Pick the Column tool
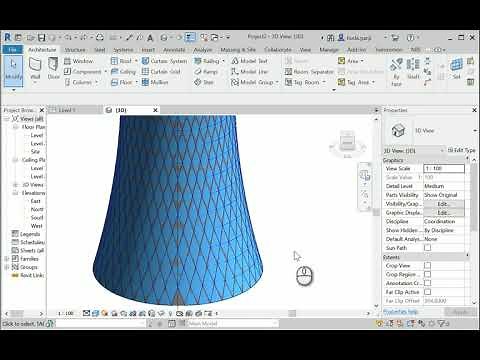The height and width of the screenshot is (360, 480). [x=79, y=82]
